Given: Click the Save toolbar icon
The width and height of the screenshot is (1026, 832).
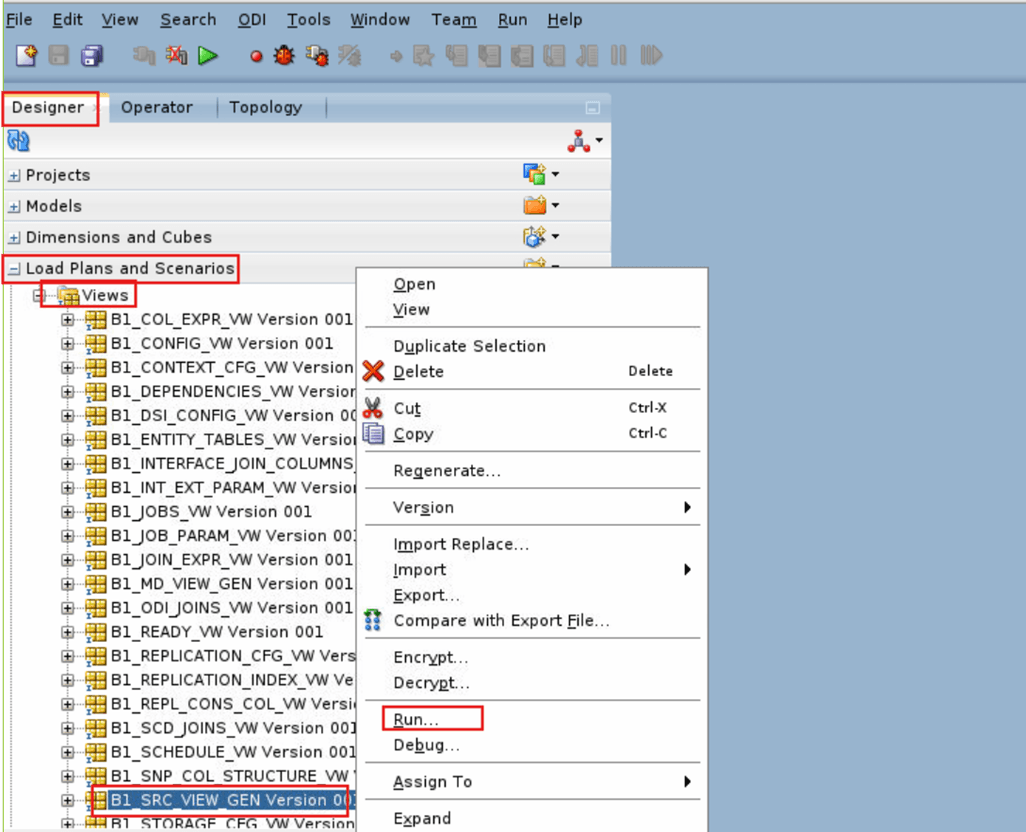Looking at the screenshot, I should (x=59, y=56).
